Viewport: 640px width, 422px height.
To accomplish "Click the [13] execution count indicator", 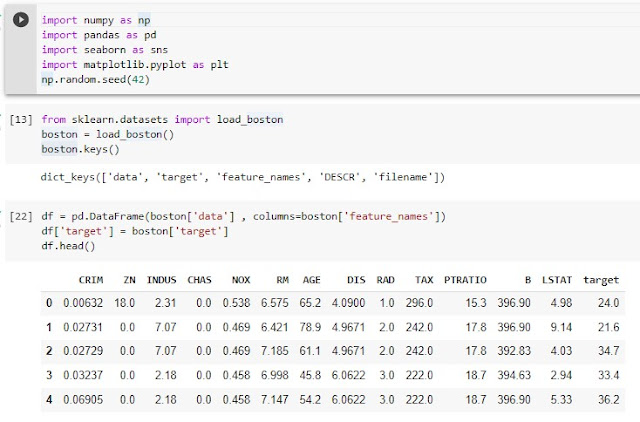I will (x=20, y=120).
